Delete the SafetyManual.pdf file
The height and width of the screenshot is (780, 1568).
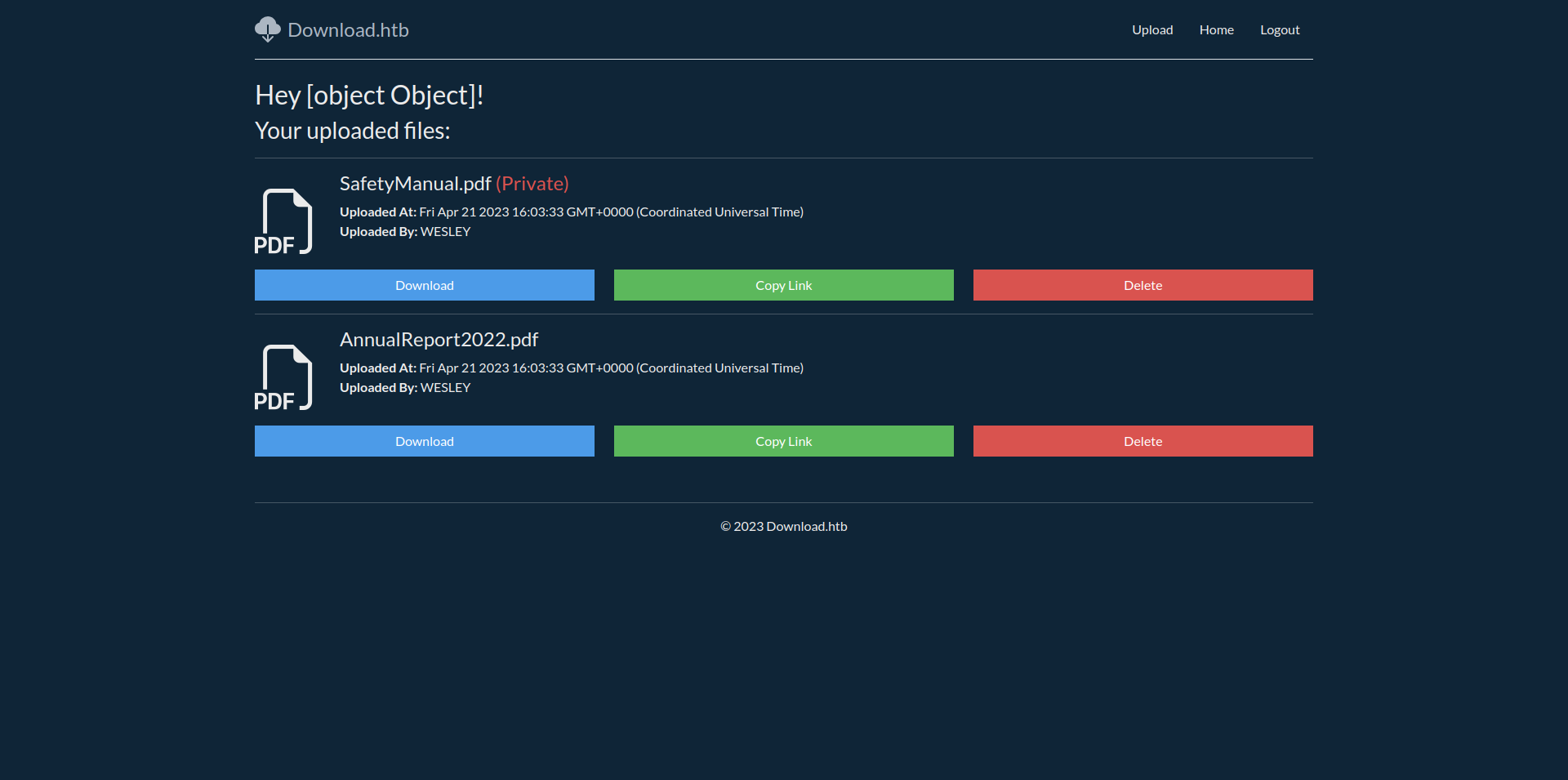(x=1143, y=285)
